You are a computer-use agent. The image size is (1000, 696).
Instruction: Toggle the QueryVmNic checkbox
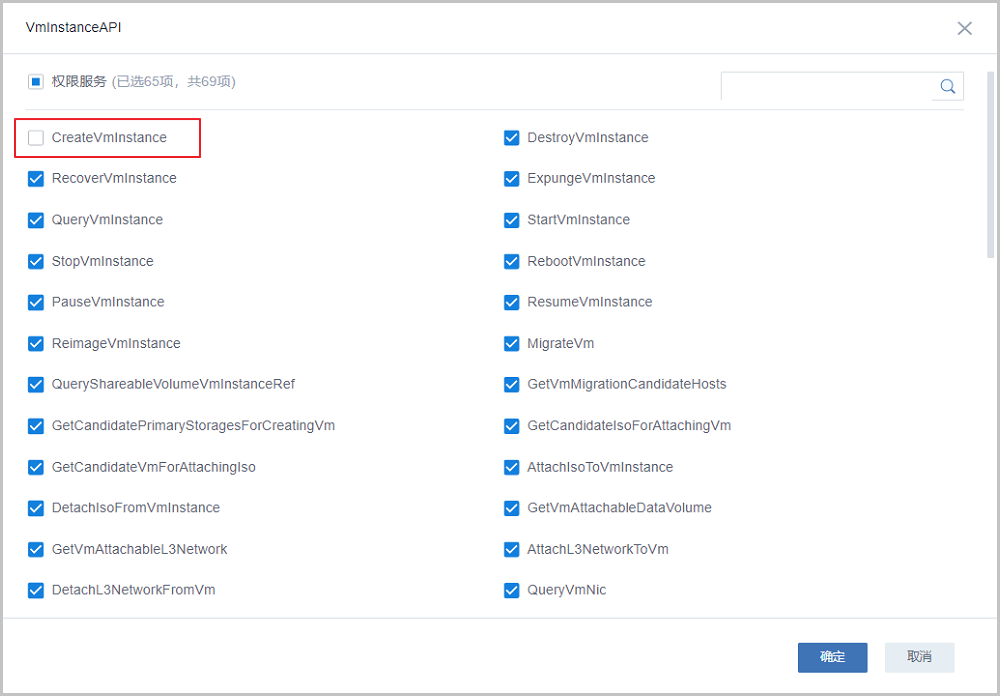click(512, 590)
